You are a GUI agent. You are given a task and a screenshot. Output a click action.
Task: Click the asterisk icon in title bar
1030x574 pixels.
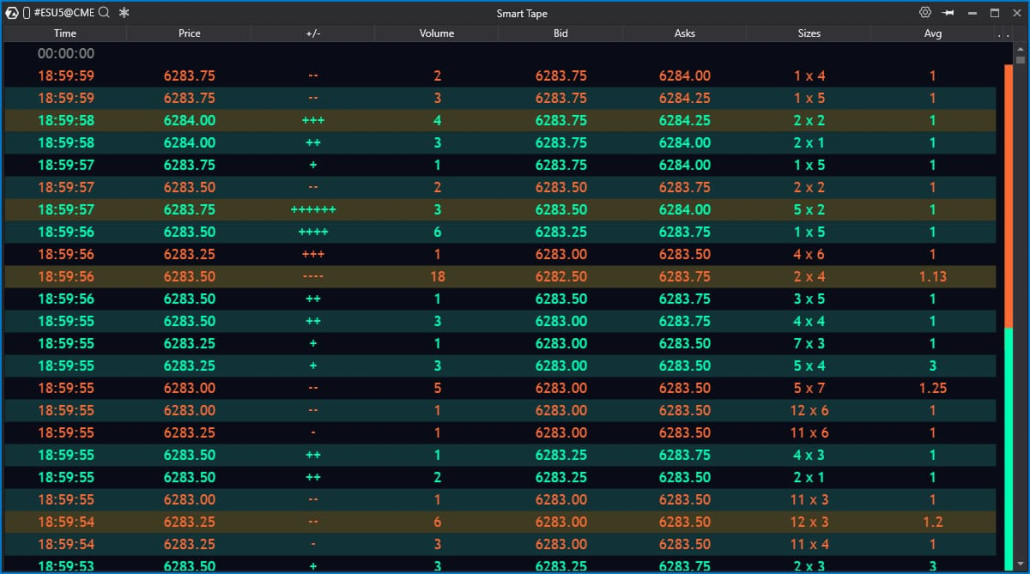tap(123, 13)
